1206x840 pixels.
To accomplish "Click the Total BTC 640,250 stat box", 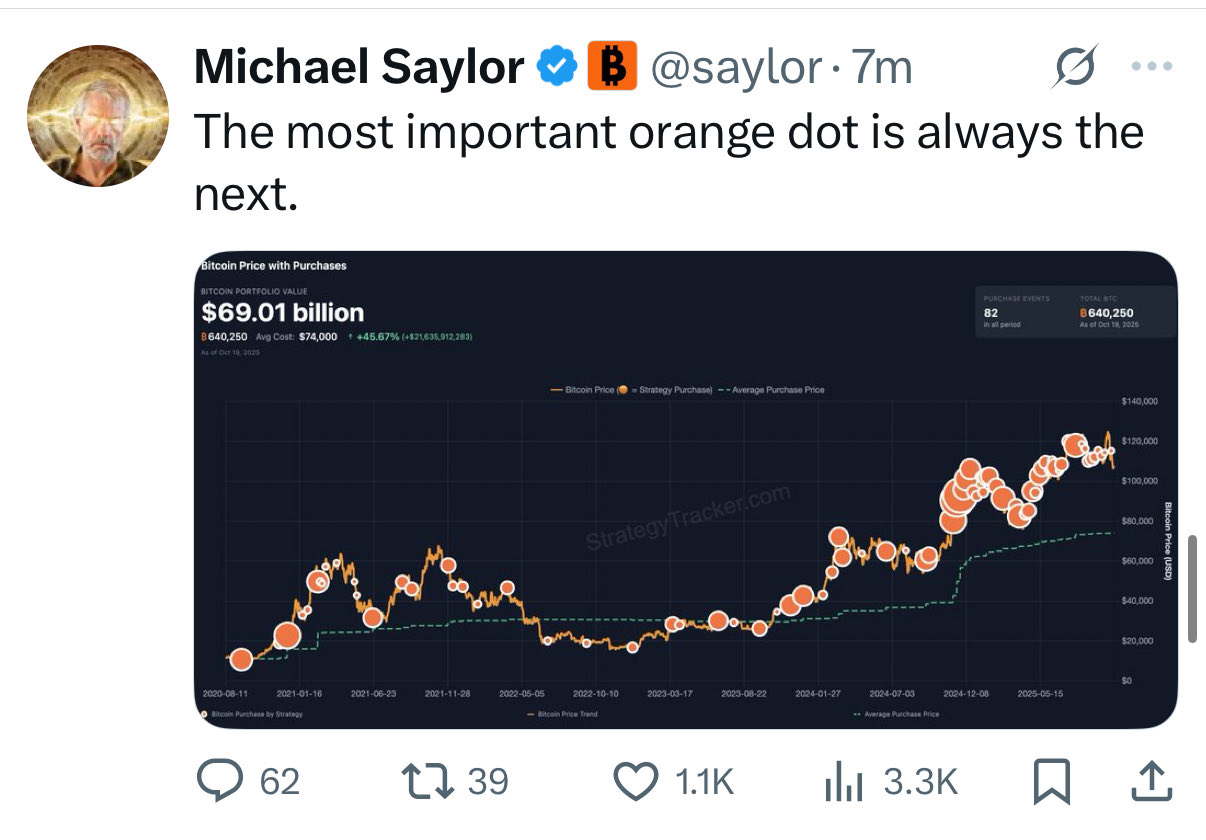I will (1108, 315).
